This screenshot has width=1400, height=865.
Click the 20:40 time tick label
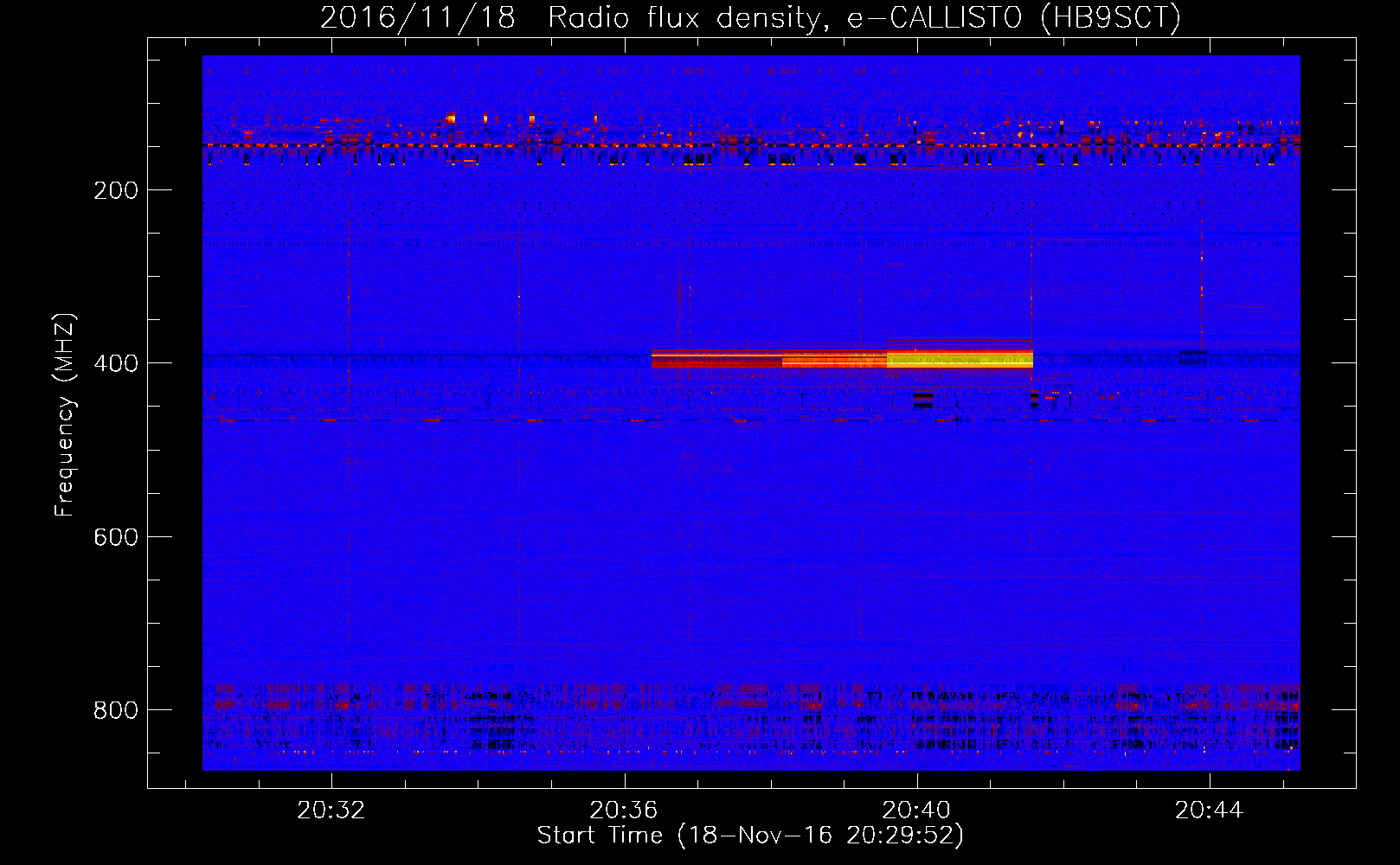tap(916, 810)
